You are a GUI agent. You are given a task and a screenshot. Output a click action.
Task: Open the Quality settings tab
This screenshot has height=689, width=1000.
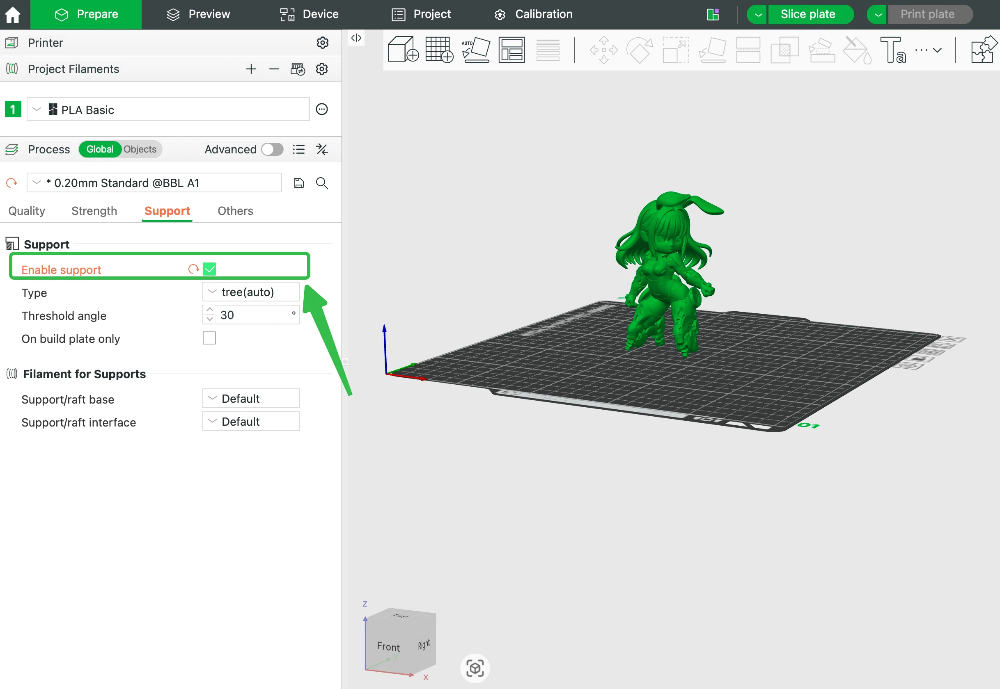[x=26, y=211]
